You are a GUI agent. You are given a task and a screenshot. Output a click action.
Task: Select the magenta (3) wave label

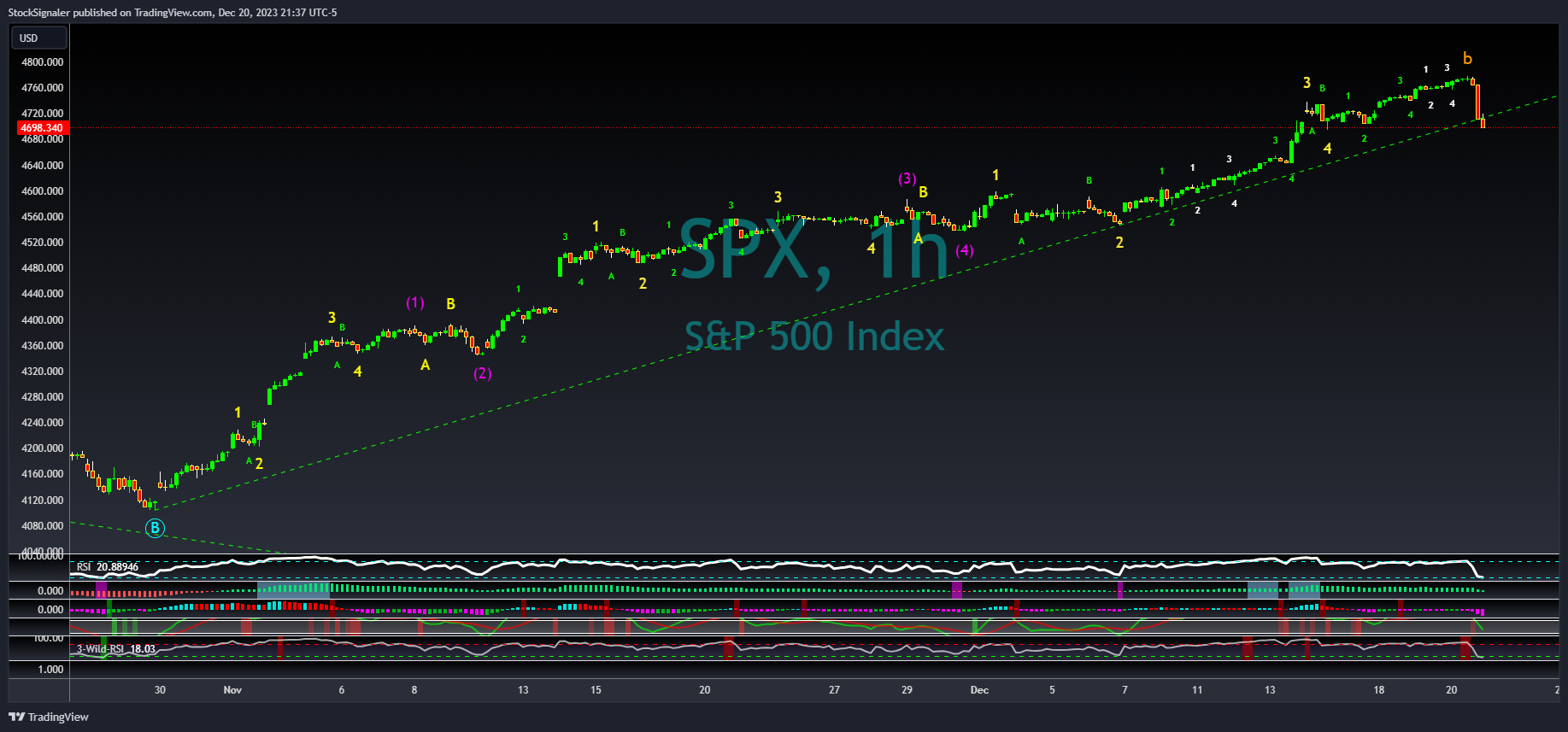[907, 179]
